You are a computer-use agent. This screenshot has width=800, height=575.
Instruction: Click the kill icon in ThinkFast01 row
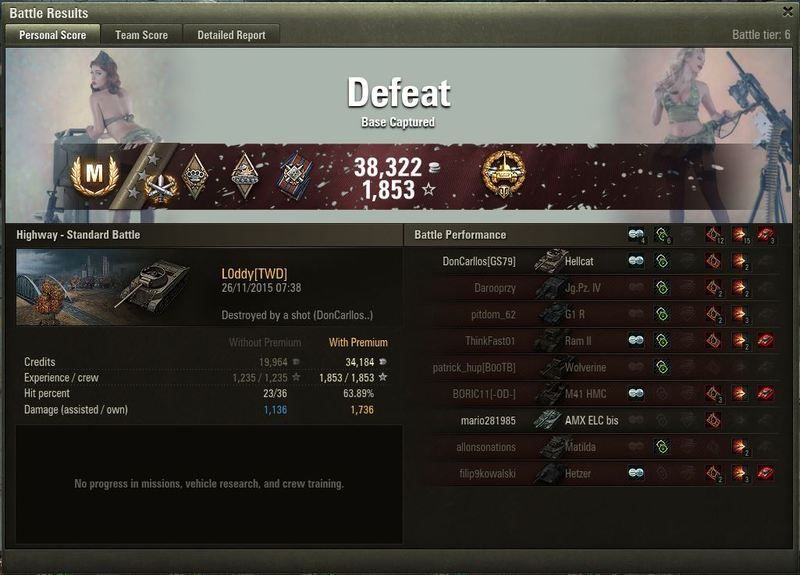(765, 340)
